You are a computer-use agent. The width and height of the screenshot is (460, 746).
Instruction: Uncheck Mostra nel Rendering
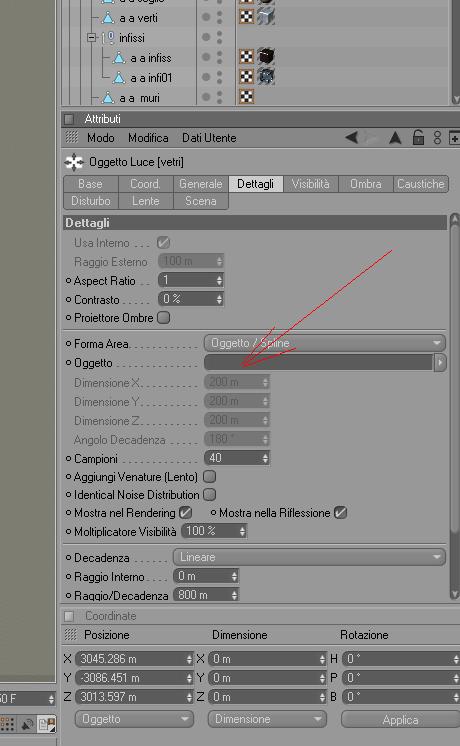click(x=186, y=512)
